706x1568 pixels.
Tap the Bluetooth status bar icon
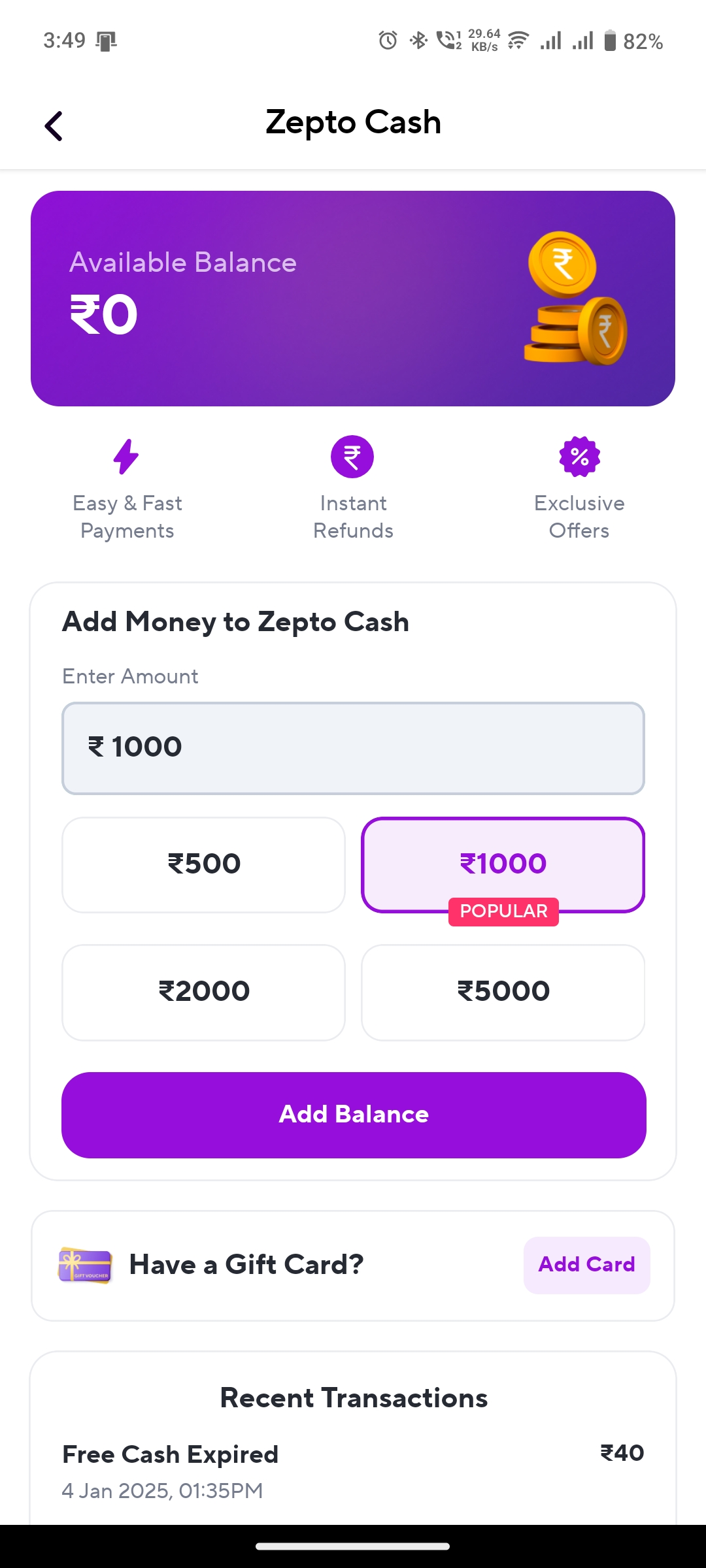click(x=418, y=41)
